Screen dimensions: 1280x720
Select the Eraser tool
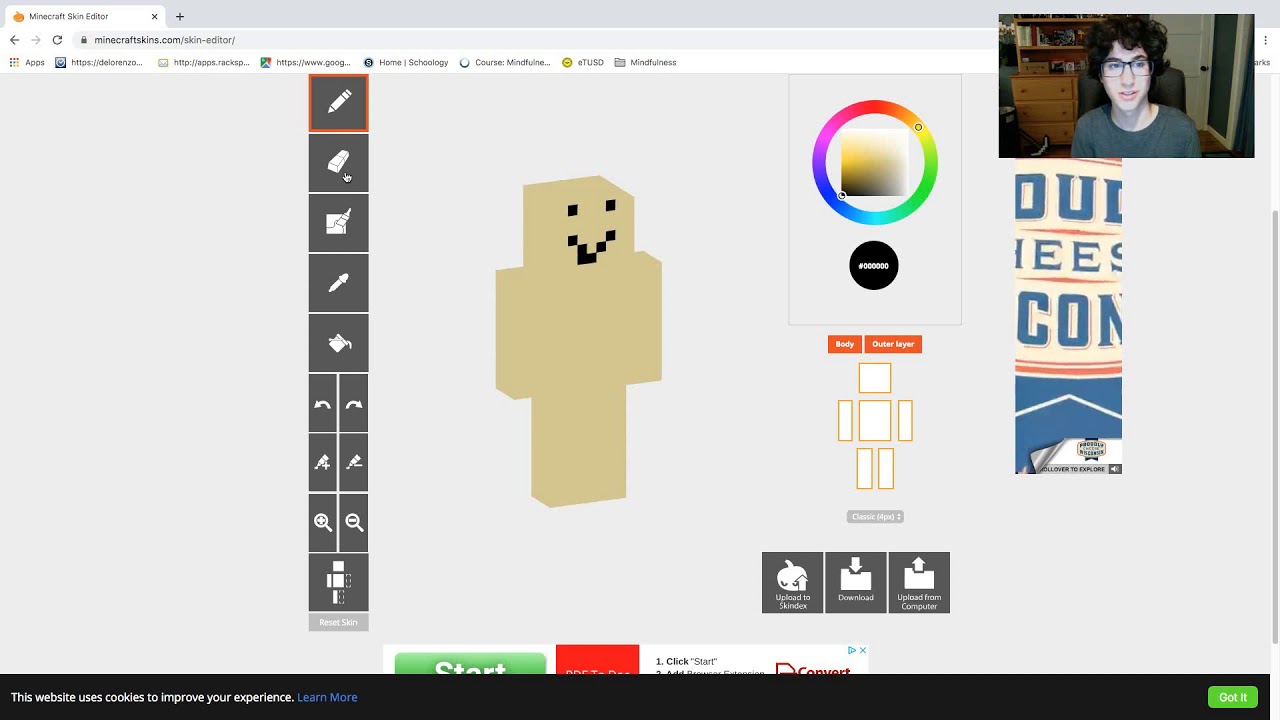point(338,162)
